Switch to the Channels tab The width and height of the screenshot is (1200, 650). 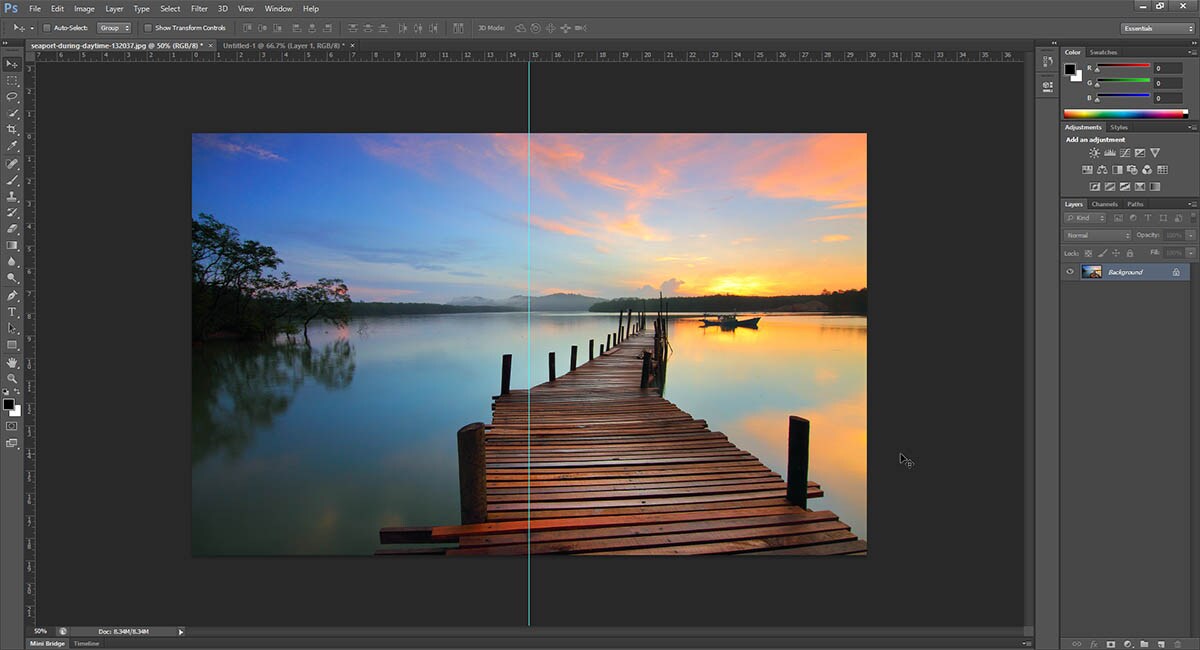(1104, 204)
